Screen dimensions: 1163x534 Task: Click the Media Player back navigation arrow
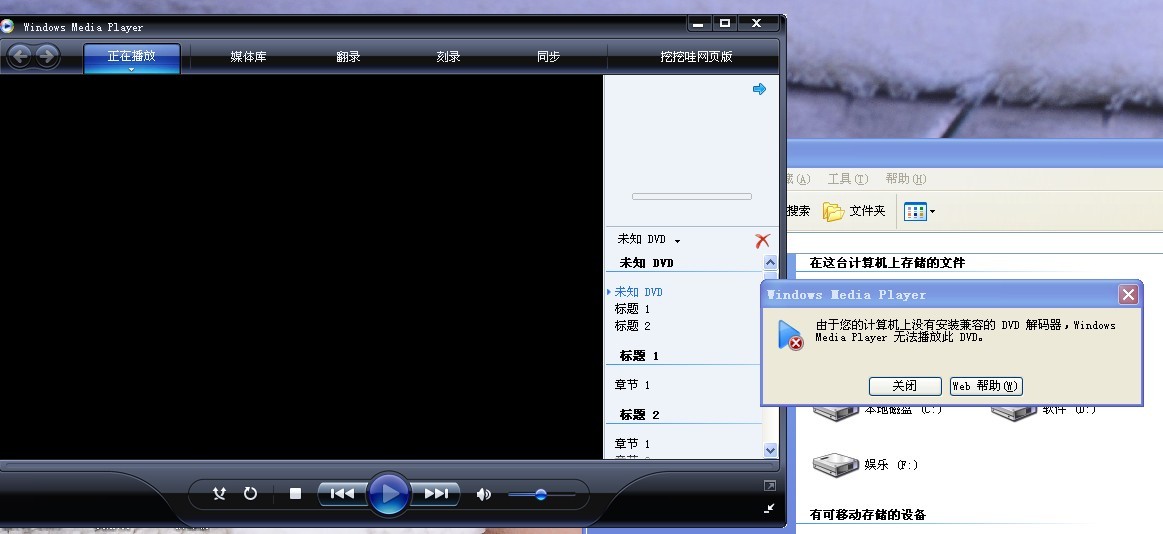coord(20,56)
